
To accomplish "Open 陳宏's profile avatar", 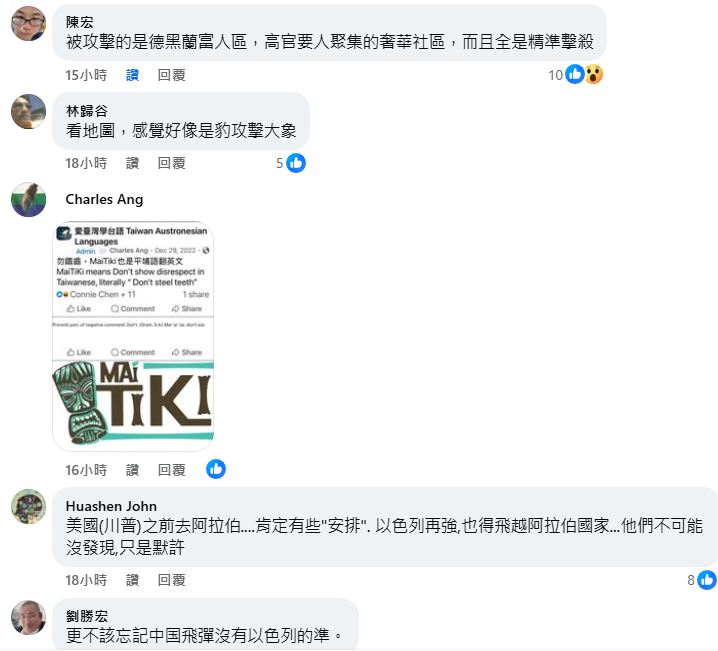I will point(28,23).
